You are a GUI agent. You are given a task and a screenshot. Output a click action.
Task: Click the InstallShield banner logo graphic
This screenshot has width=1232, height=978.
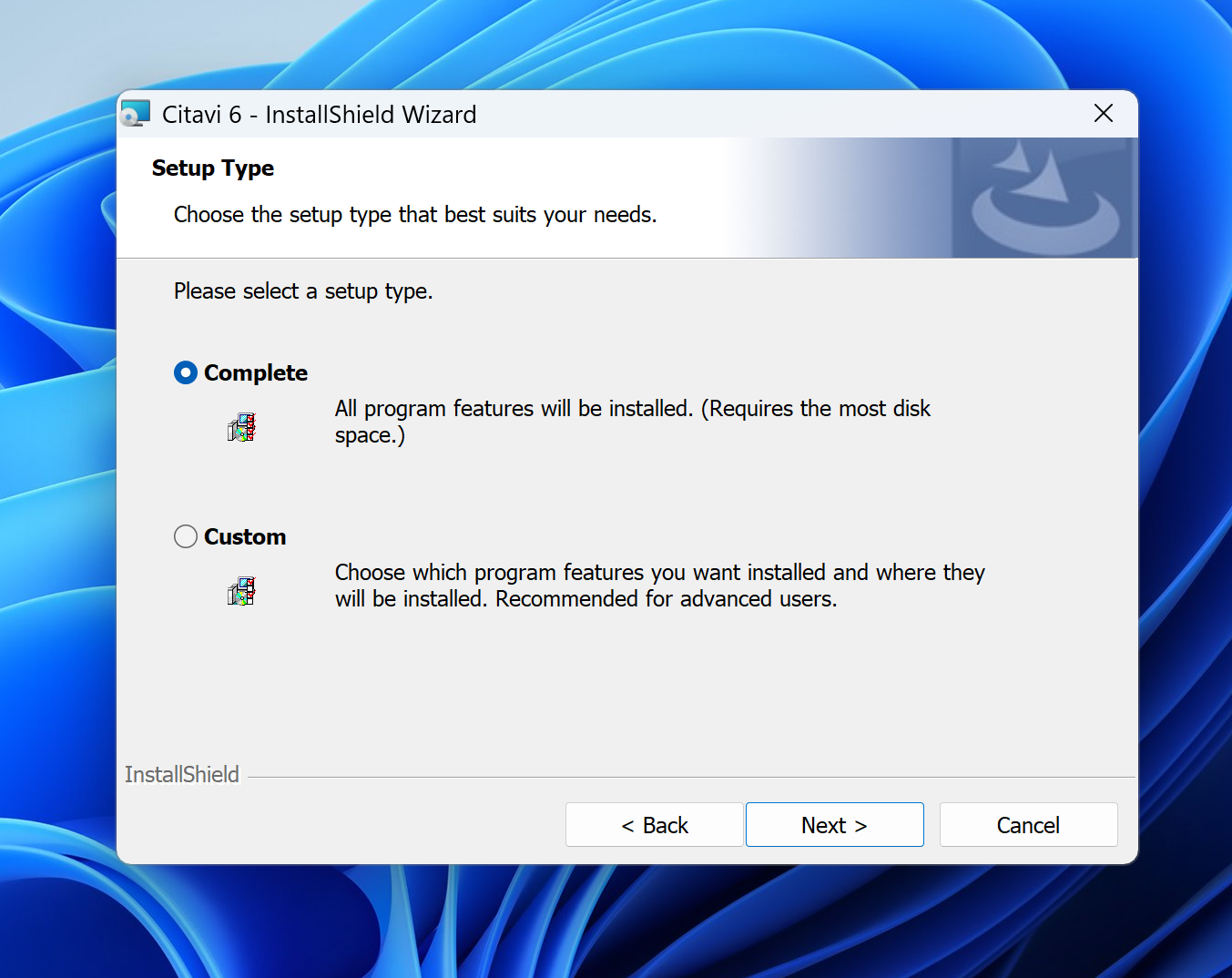[1044, 199]
